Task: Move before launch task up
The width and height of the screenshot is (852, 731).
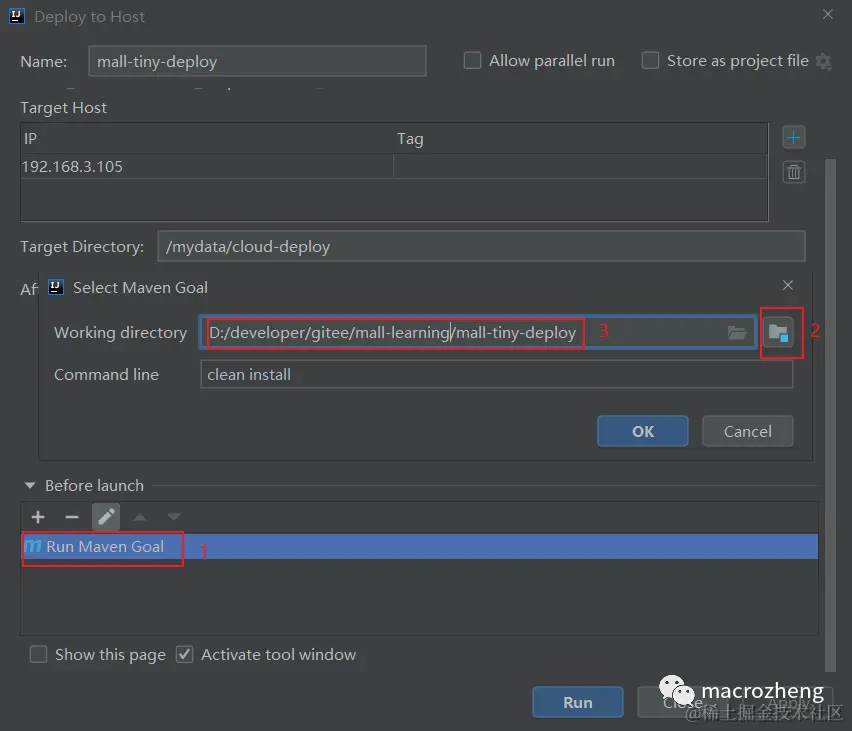Action: click(140, 517)
